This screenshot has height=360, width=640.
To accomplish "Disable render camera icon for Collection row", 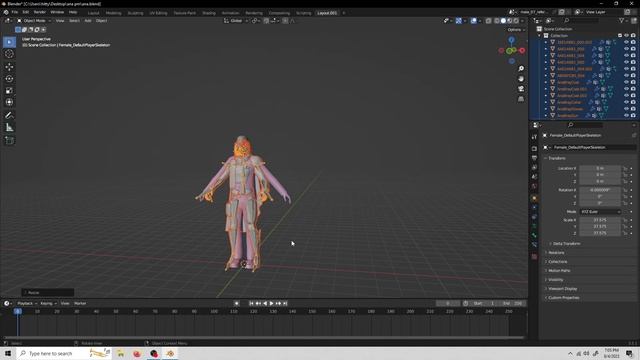I will point(633,36).
